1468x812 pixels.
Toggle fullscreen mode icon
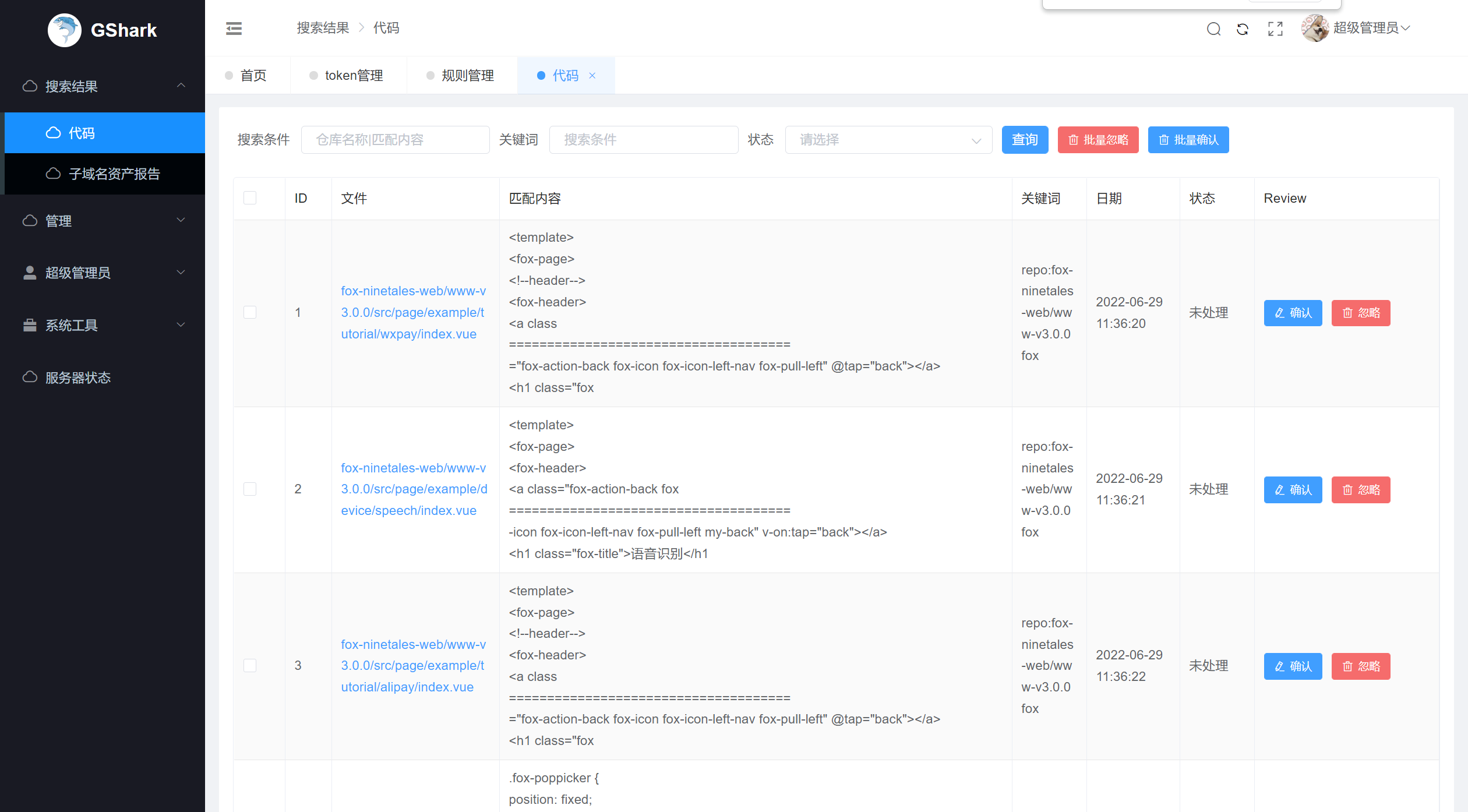point(1275,29)
